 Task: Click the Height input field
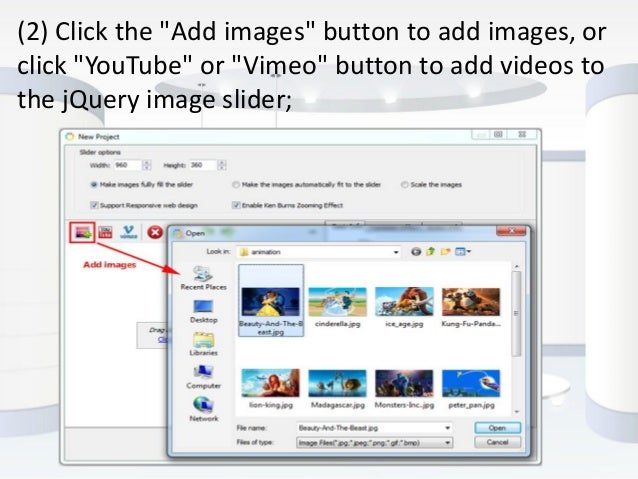point(203,165)
